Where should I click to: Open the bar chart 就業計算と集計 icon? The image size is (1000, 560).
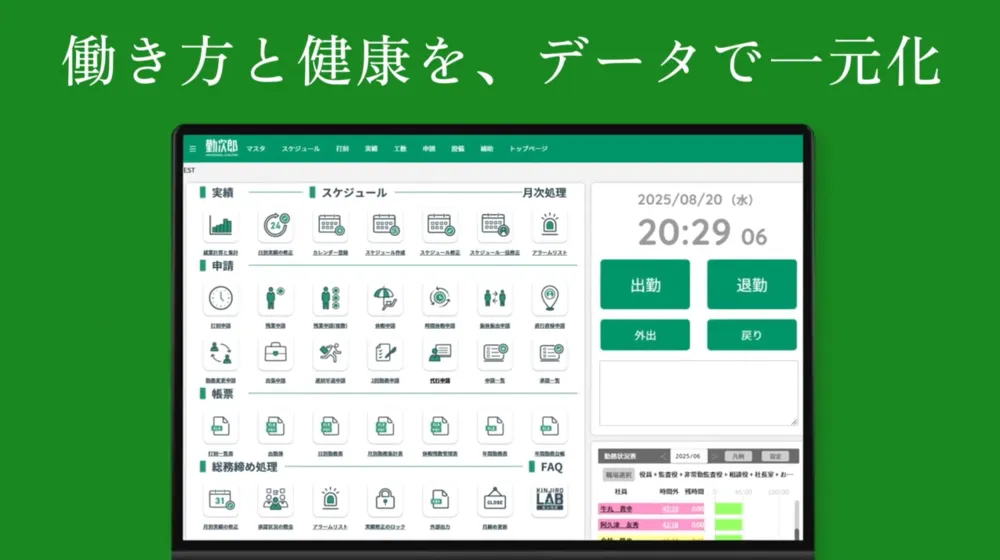coord(221,226)
